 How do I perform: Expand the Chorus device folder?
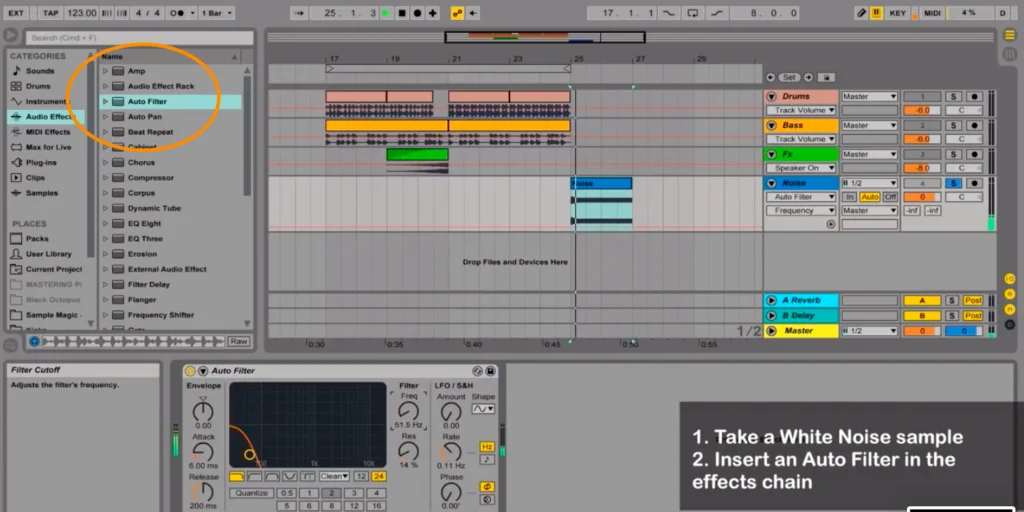[x=104, y=163]
